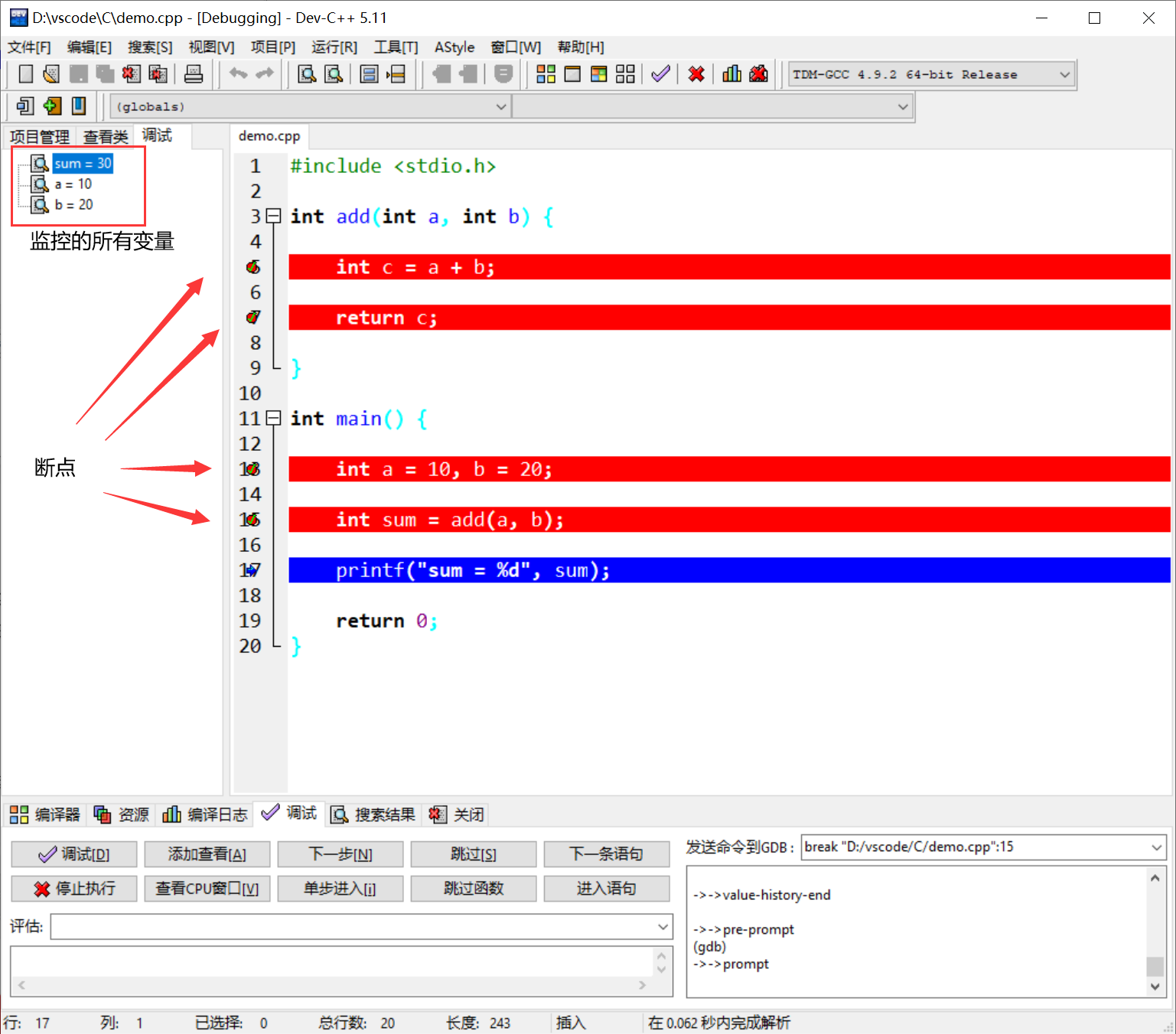Click the Toggle bookmarks icon
This screenshot has width=1176, height=1034.
79,106
